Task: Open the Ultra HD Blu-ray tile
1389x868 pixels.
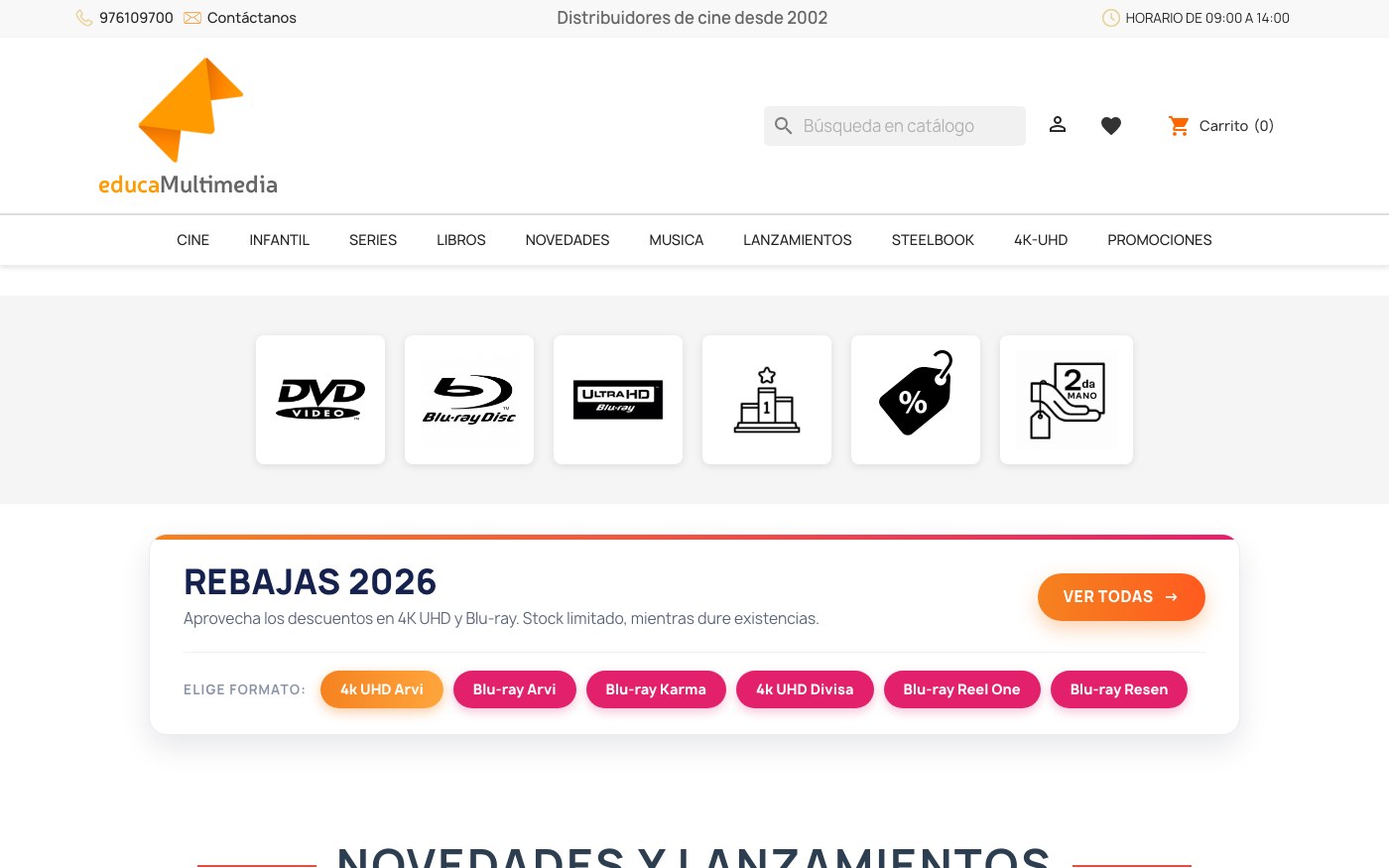Action: pyautogui.click(x=618, y=400)
